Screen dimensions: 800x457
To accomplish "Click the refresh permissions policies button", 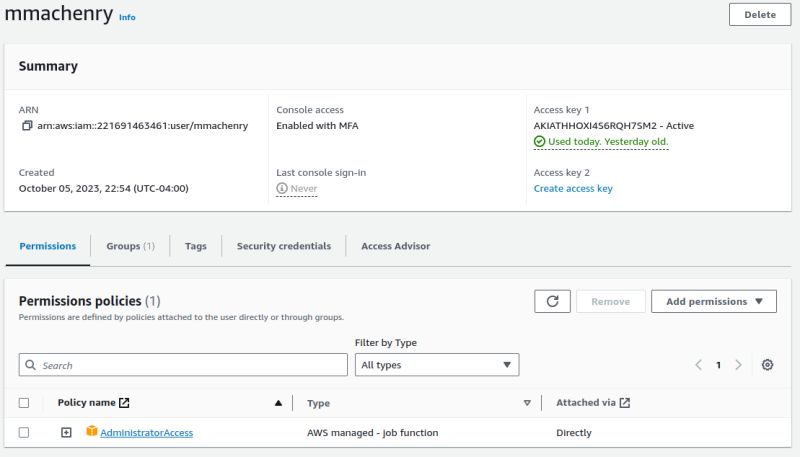I will pyautogui.click(x=552, y=301).
